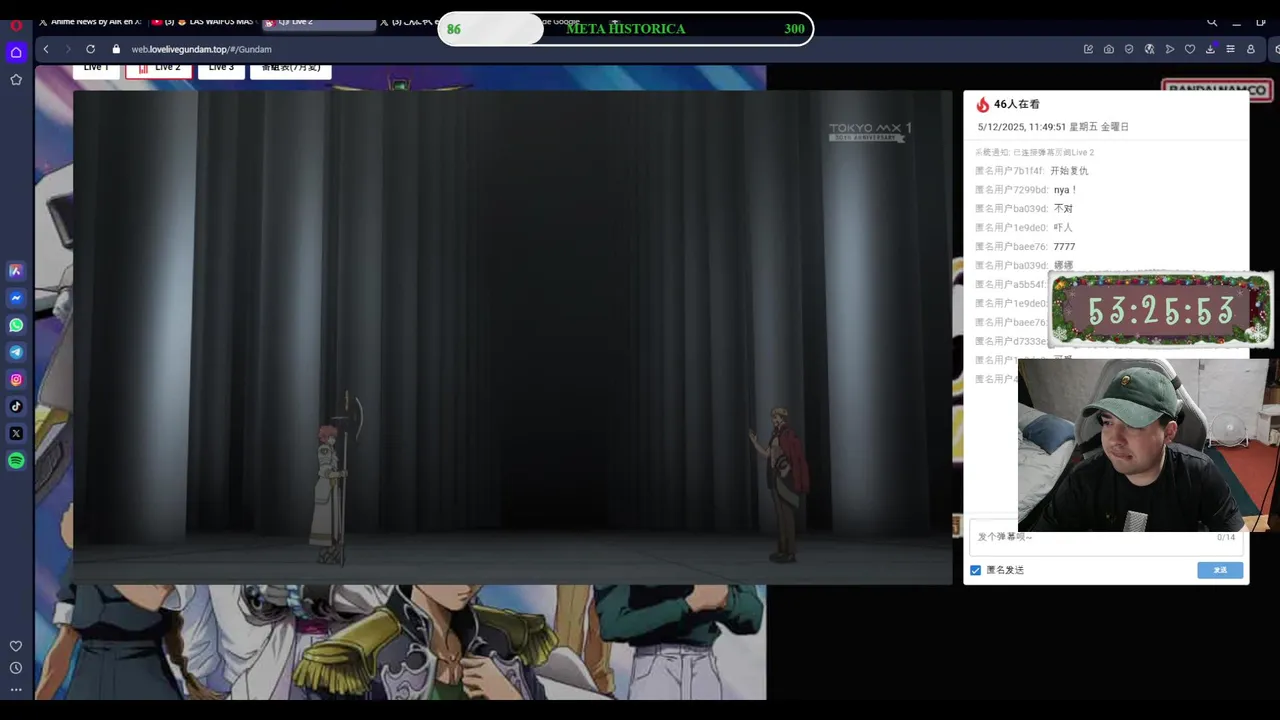The height and width of the screenshot is (720, 1280).
Task: Open the downloads icon
Action: tap(1211, 49)
